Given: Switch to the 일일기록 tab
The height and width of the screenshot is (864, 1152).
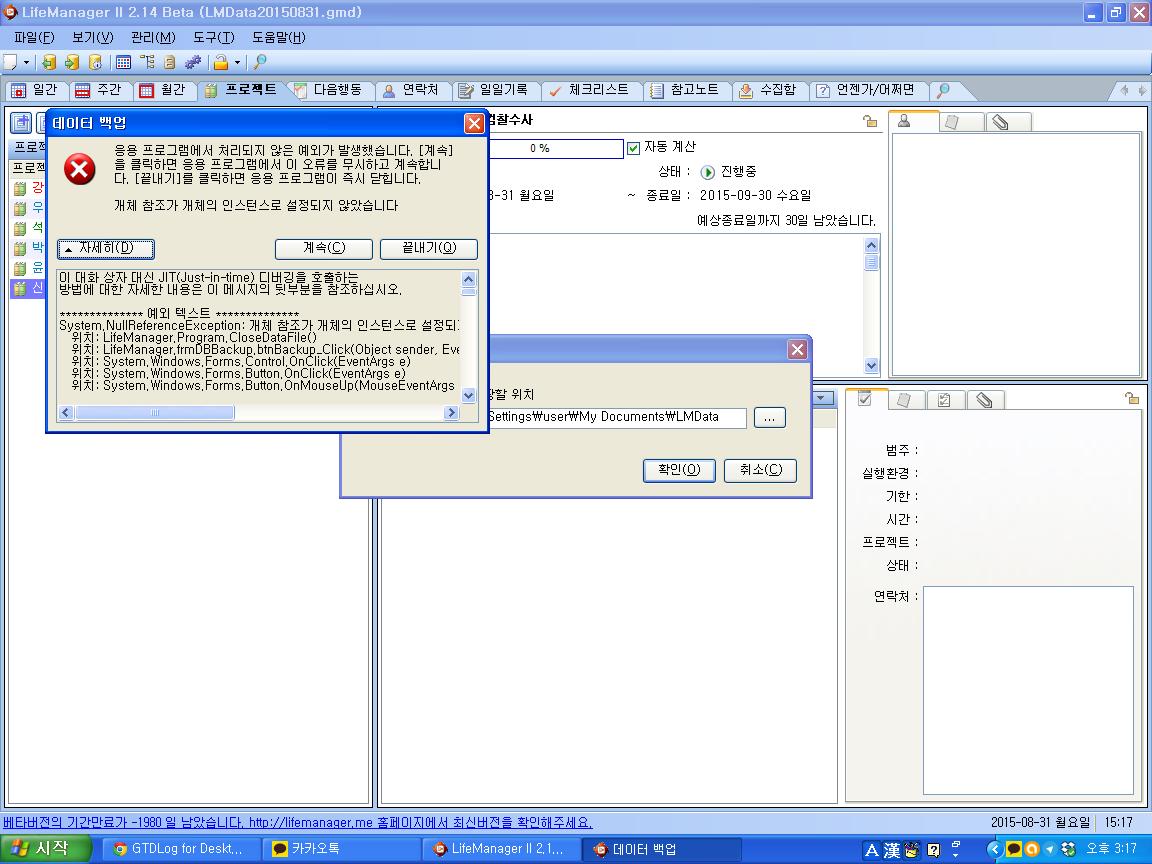Looking at the screenshot, I should pyautogui.click(x=494, y=90).
